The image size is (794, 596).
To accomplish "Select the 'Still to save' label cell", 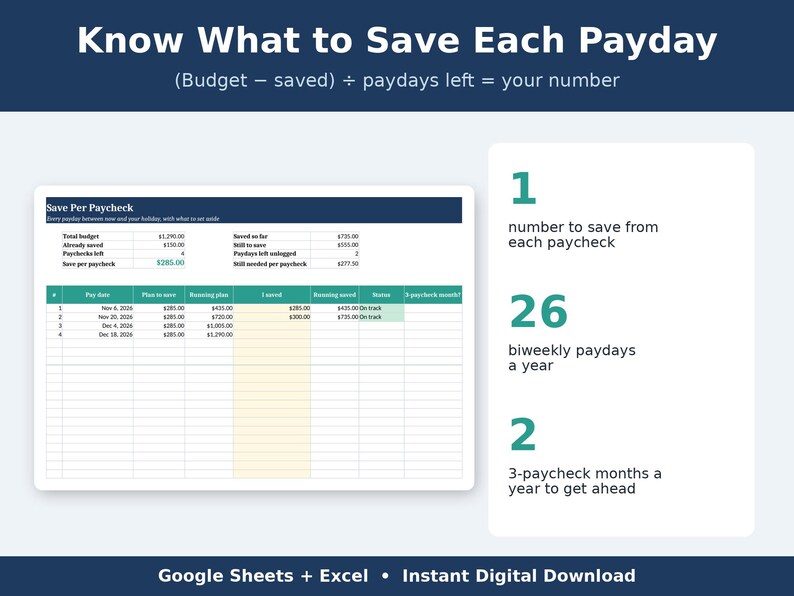I will point(271,245).
